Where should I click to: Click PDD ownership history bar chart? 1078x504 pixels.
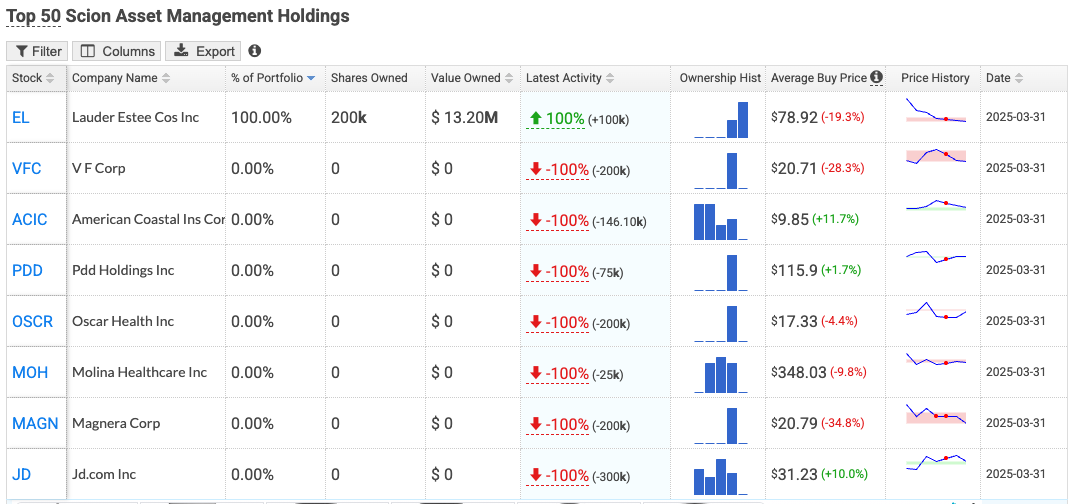coord(721,272)
